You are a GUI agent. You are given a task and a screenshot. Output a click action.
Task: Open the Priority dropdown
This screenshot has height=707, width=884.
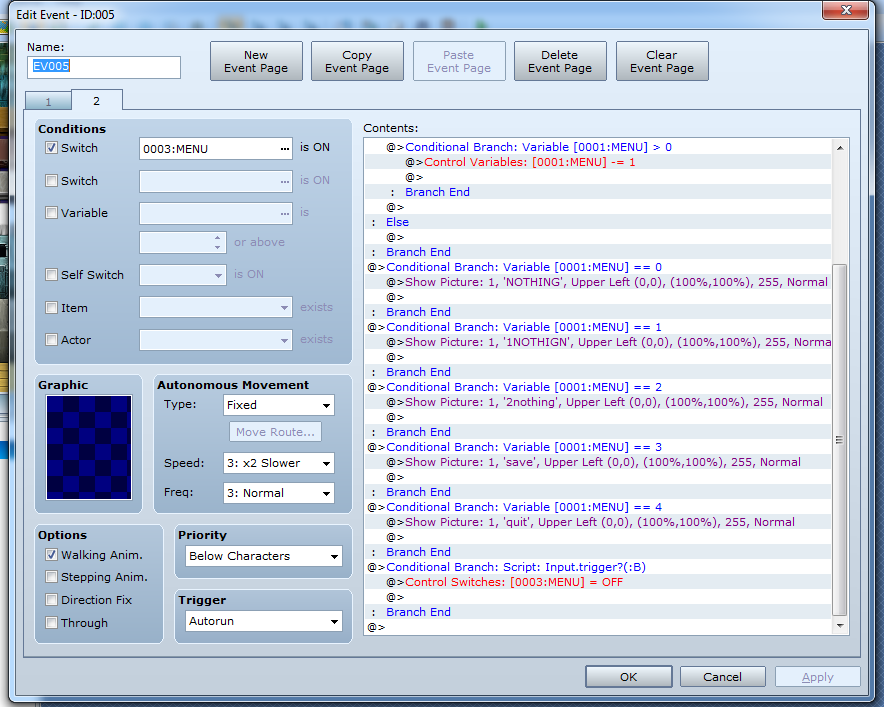(x=264, y=556)
